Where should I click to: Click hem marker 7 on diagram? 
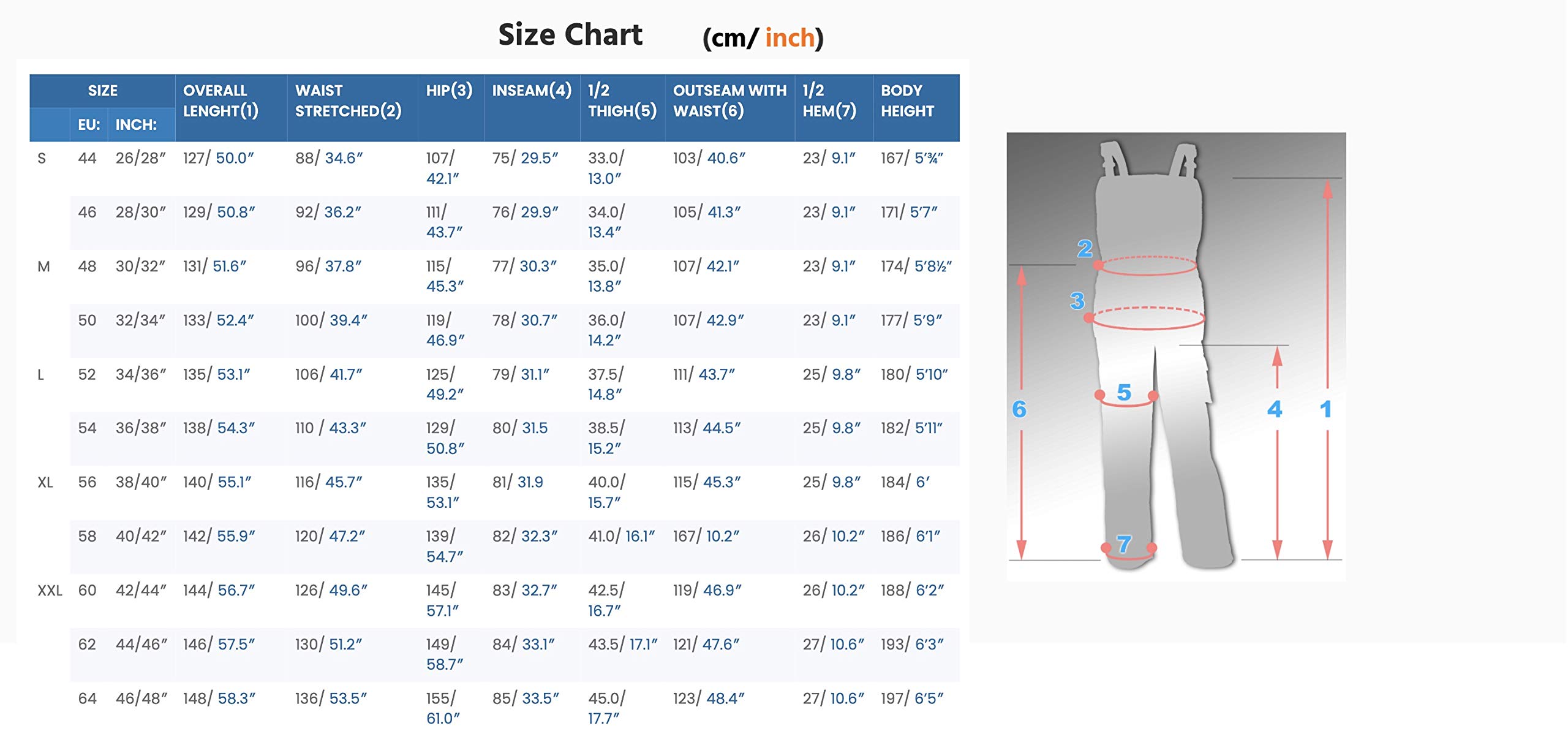(x=1124, y=543)
